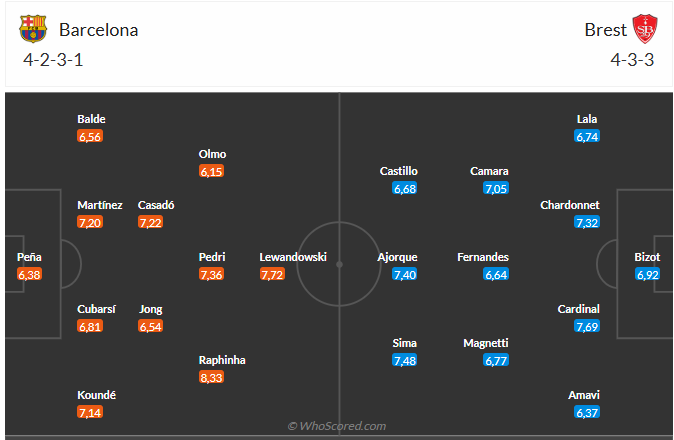Click the Brest club crest icon
The image size is (674, 440).
(645, 29)
